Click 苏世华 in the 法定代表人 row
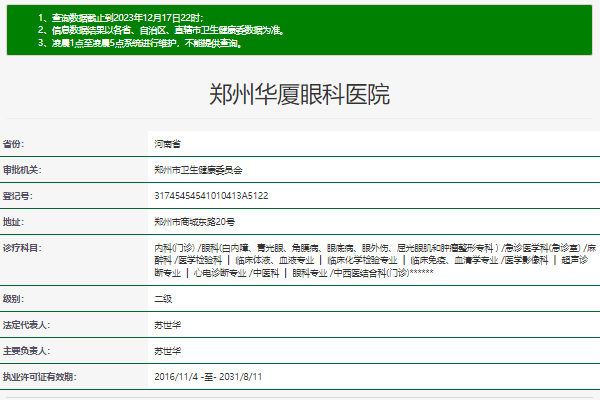This screenshot has height=400, width=600. point(167,325)
